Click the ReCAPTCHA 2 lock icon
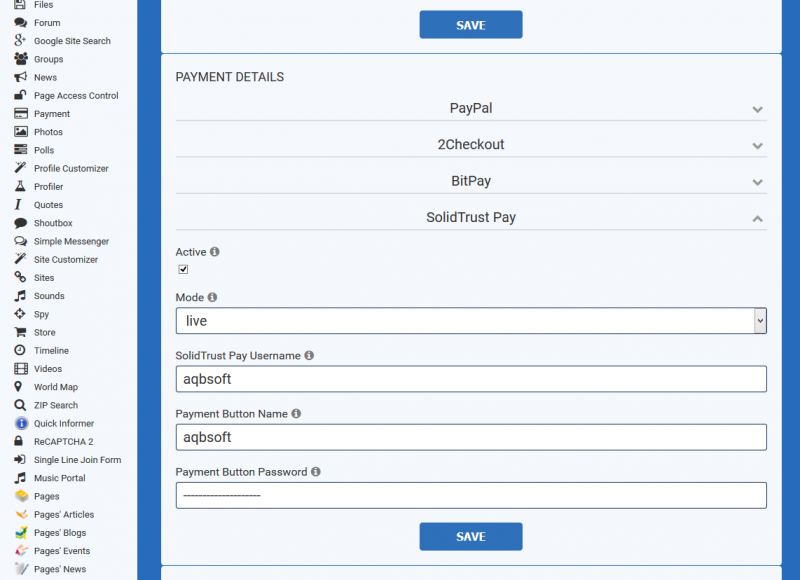Viewport: 800px width, 580px height. (18, 441)
